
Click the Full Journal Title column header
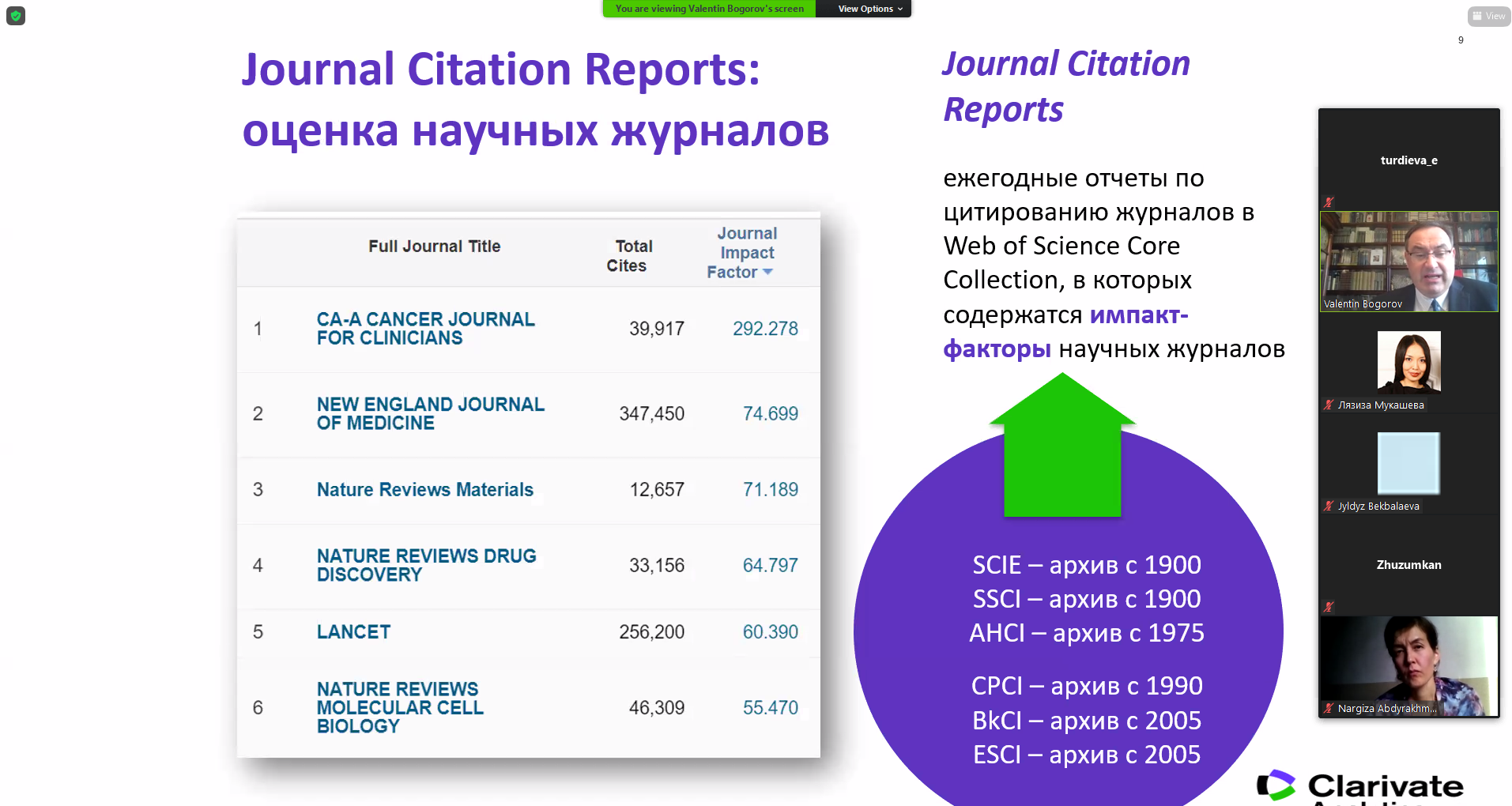point(434,246)
